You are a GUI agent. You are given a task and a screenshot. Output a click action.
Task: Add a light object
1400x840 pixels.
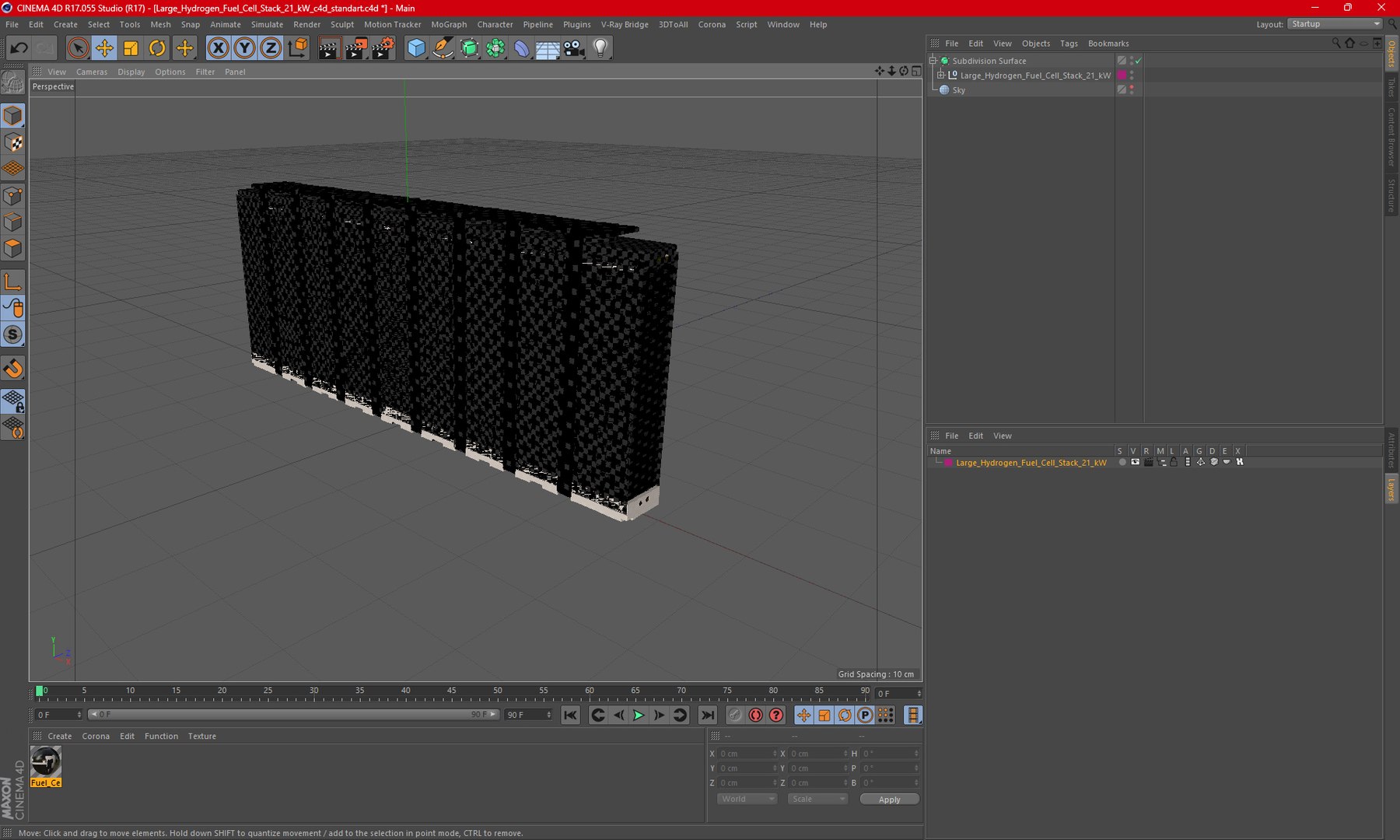(600, 48)
